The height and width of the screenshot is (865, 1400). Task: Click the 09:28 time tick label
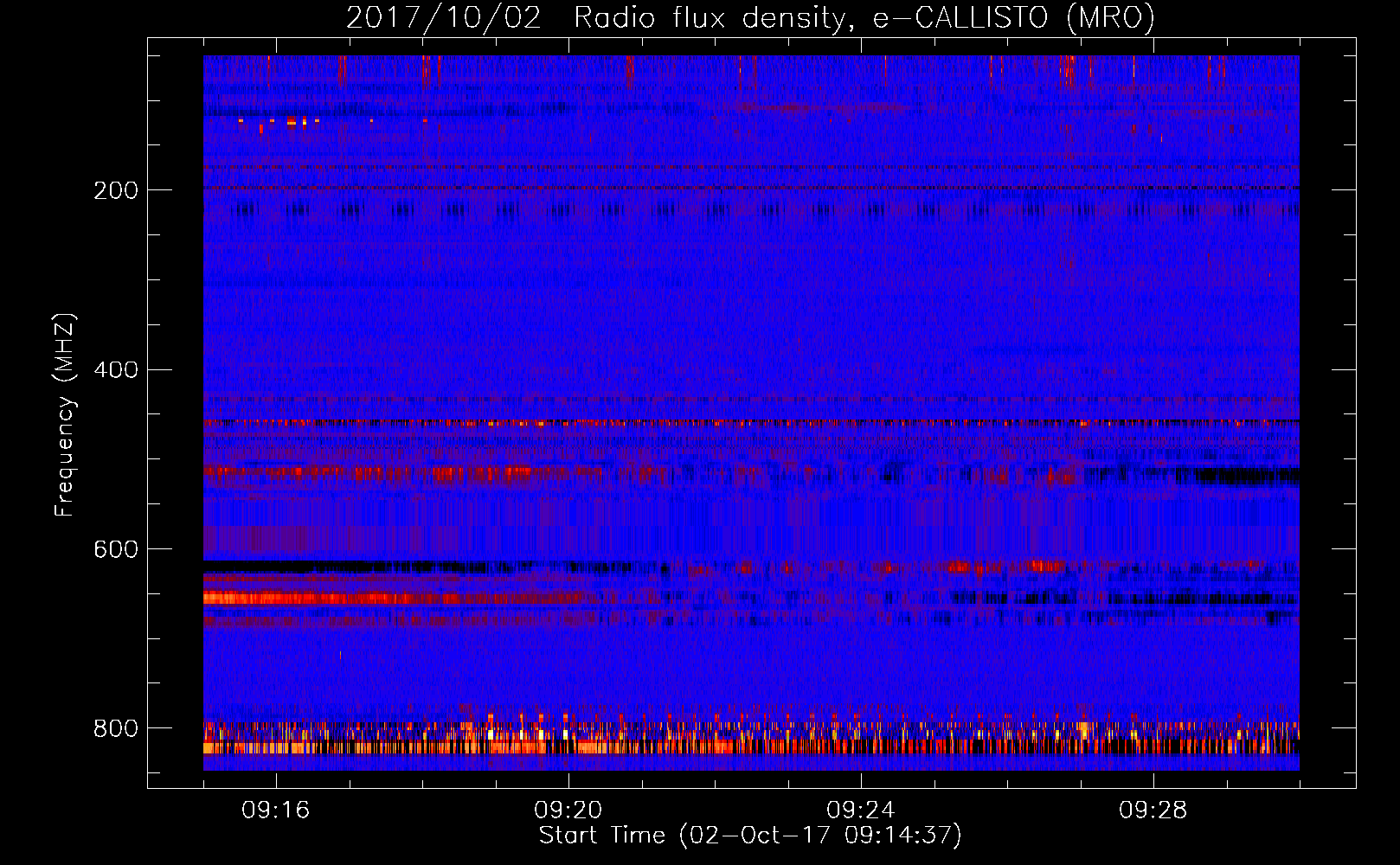(1153, 810)
